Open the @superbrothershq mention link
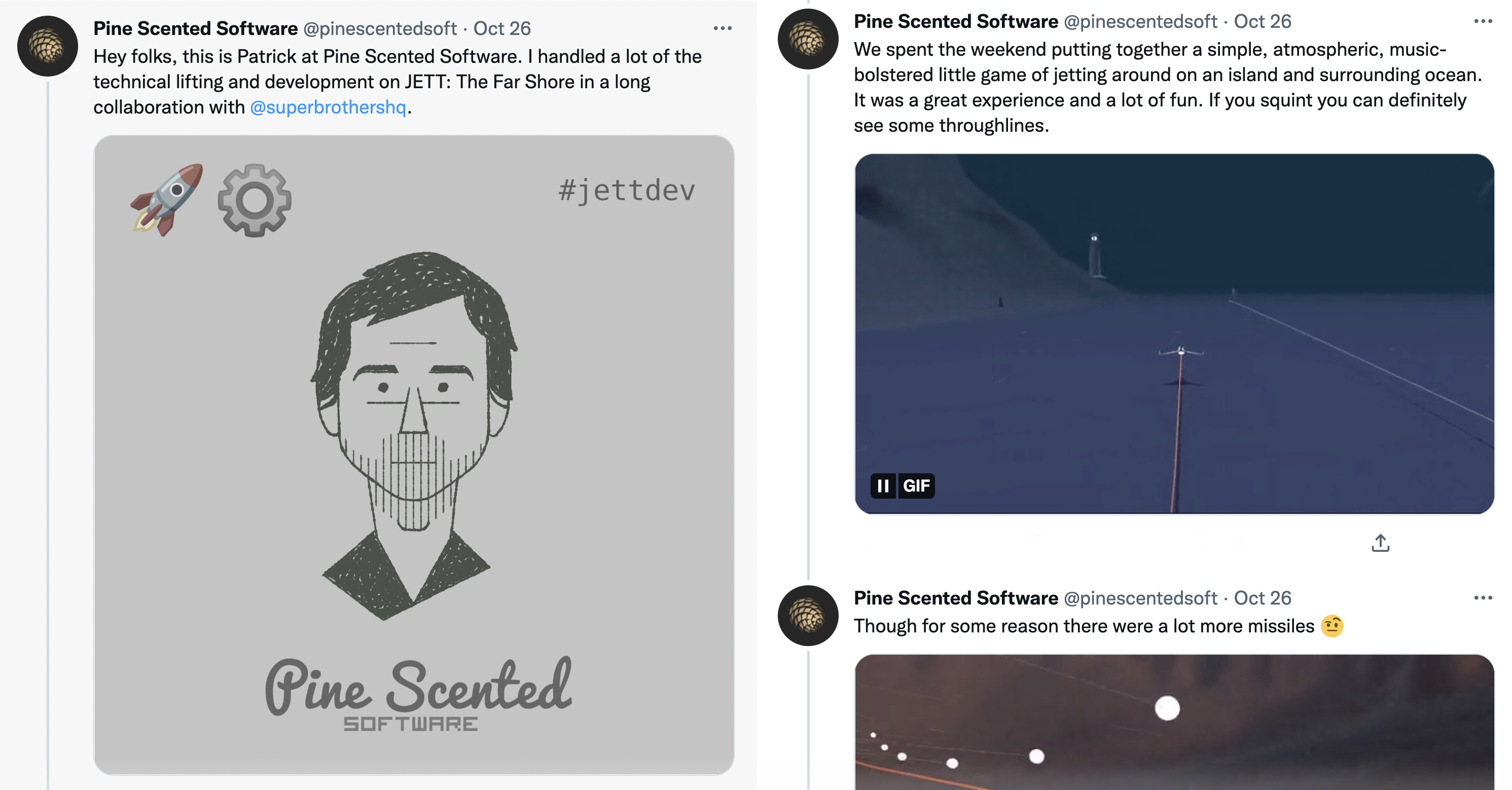 click(328, 107)
